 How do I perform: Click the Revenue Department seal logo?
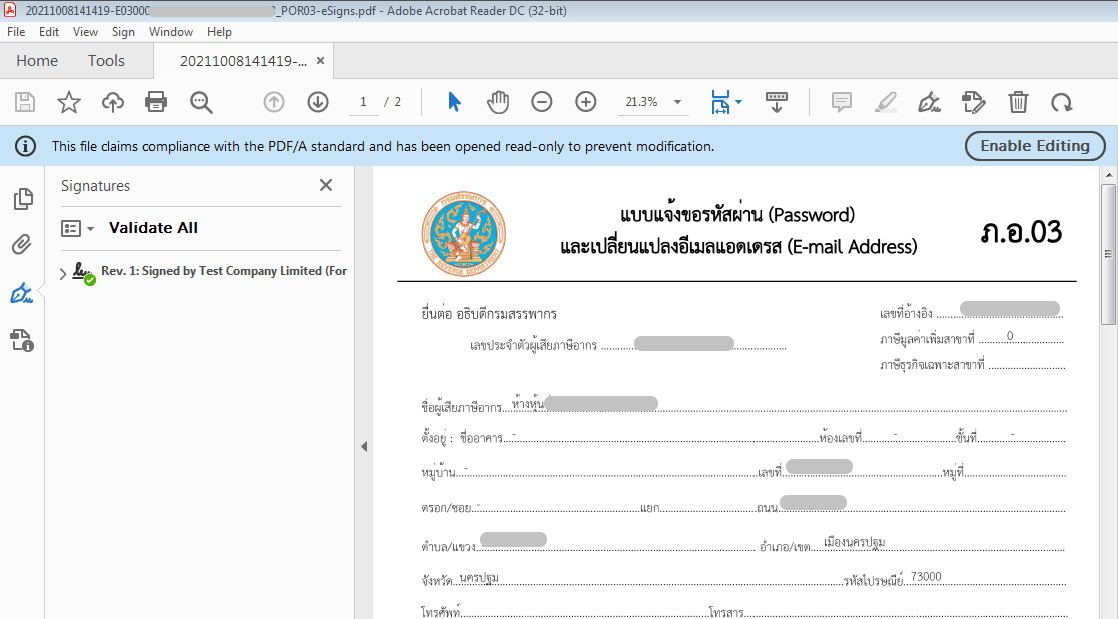tap(463, 234)
